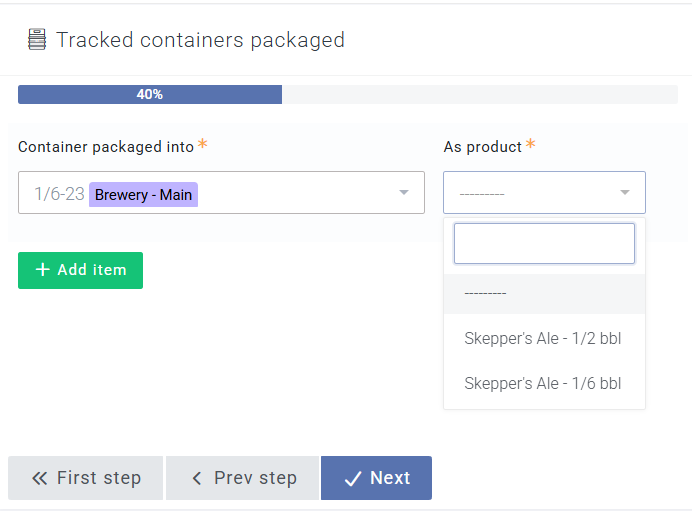The height and width of the screenshot is (511, 692).
Task: Click the Add item button
Action: [x=80, y=270]
